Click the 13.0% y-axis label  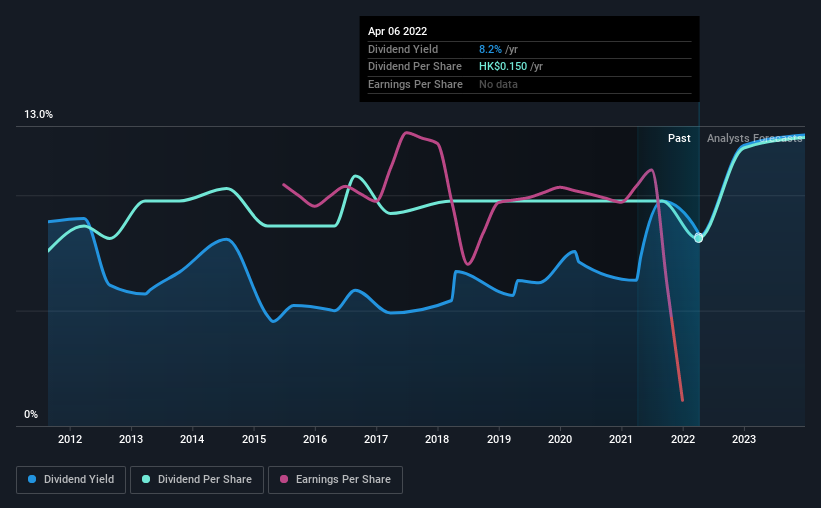click(38, 115)
